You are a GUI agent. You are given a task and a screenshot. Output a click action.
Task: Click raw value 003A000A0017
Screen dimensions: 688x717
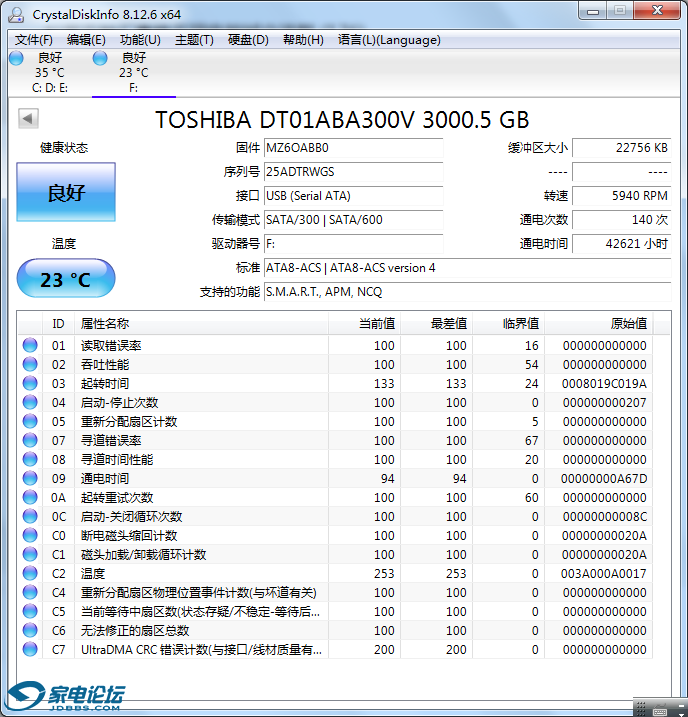(x=604, y=573)
